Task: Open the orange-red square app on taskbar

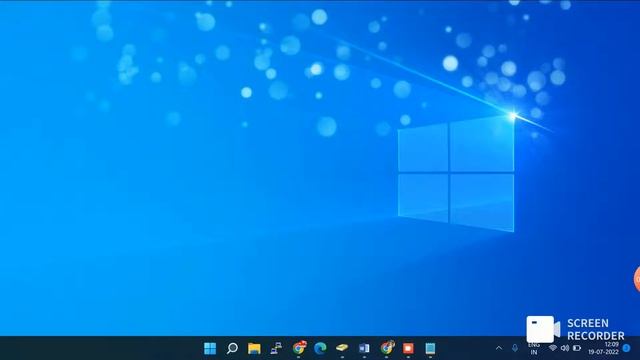Action: coord(408,348)
